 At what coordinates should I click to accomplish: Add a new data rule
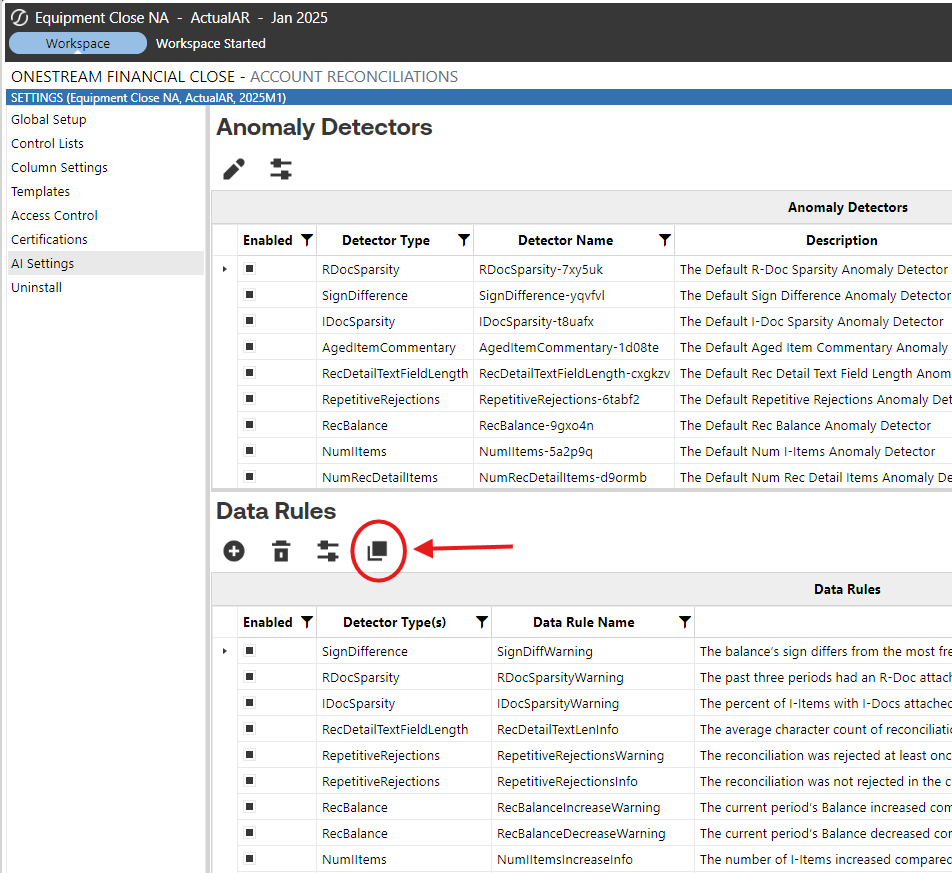234,551
